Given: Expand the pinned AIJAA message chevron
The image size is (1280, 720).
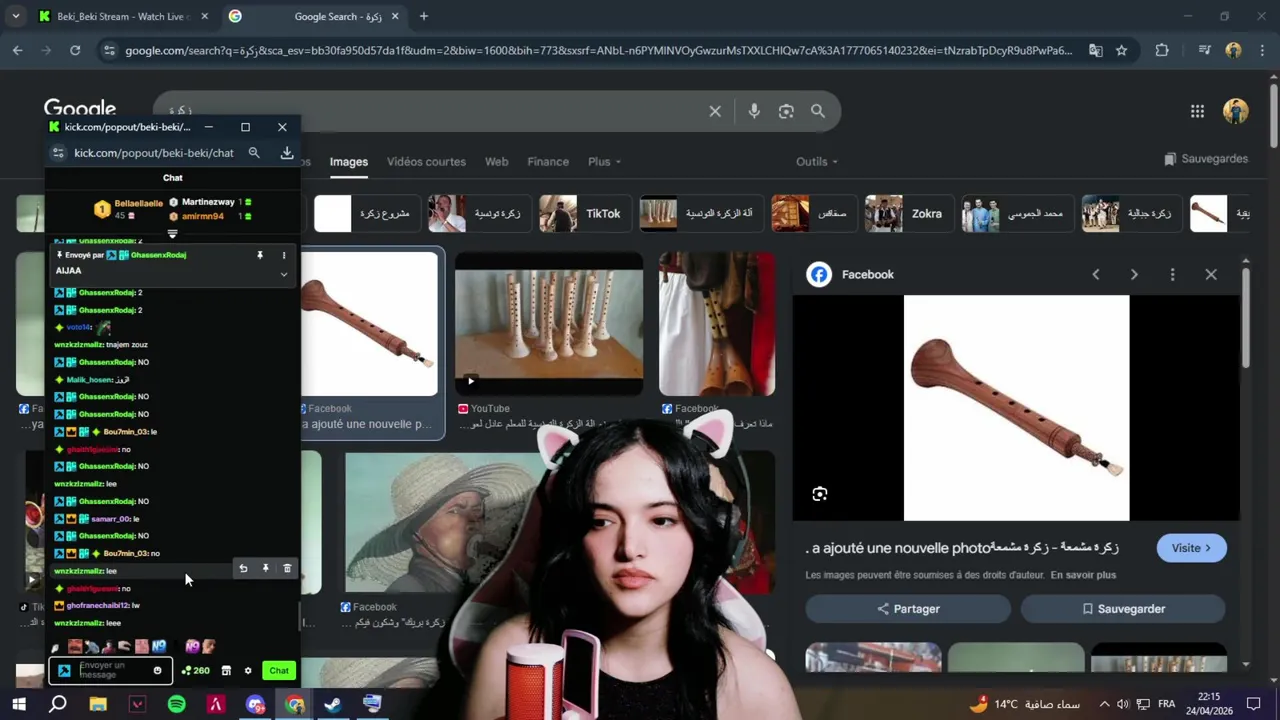Looking at the screenshot, I should click(x=284, y=274).
